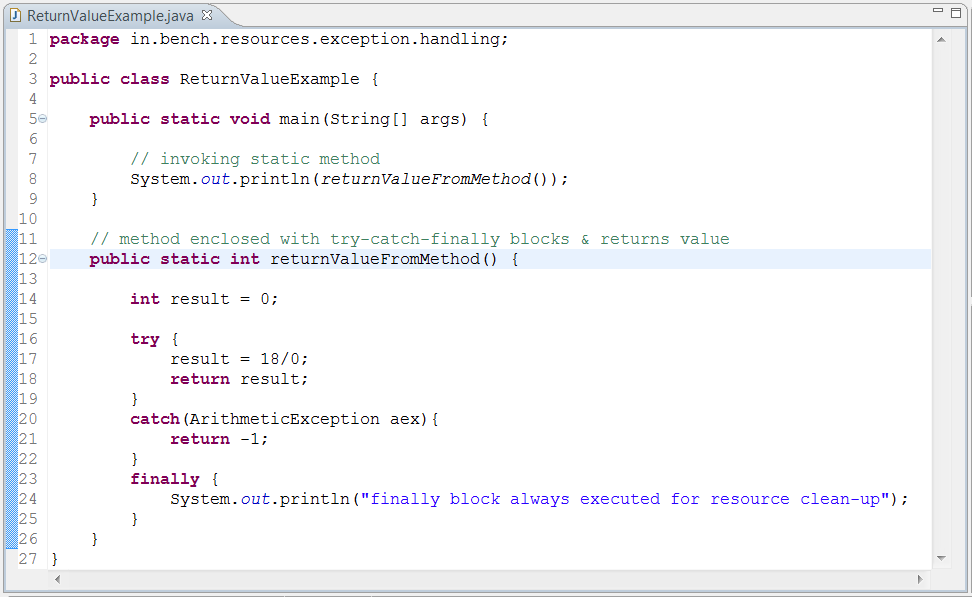This screenshot has width=972, height=597.
Task: Click the horizontal scrollbar left arrow
Action: pos(57,579)
